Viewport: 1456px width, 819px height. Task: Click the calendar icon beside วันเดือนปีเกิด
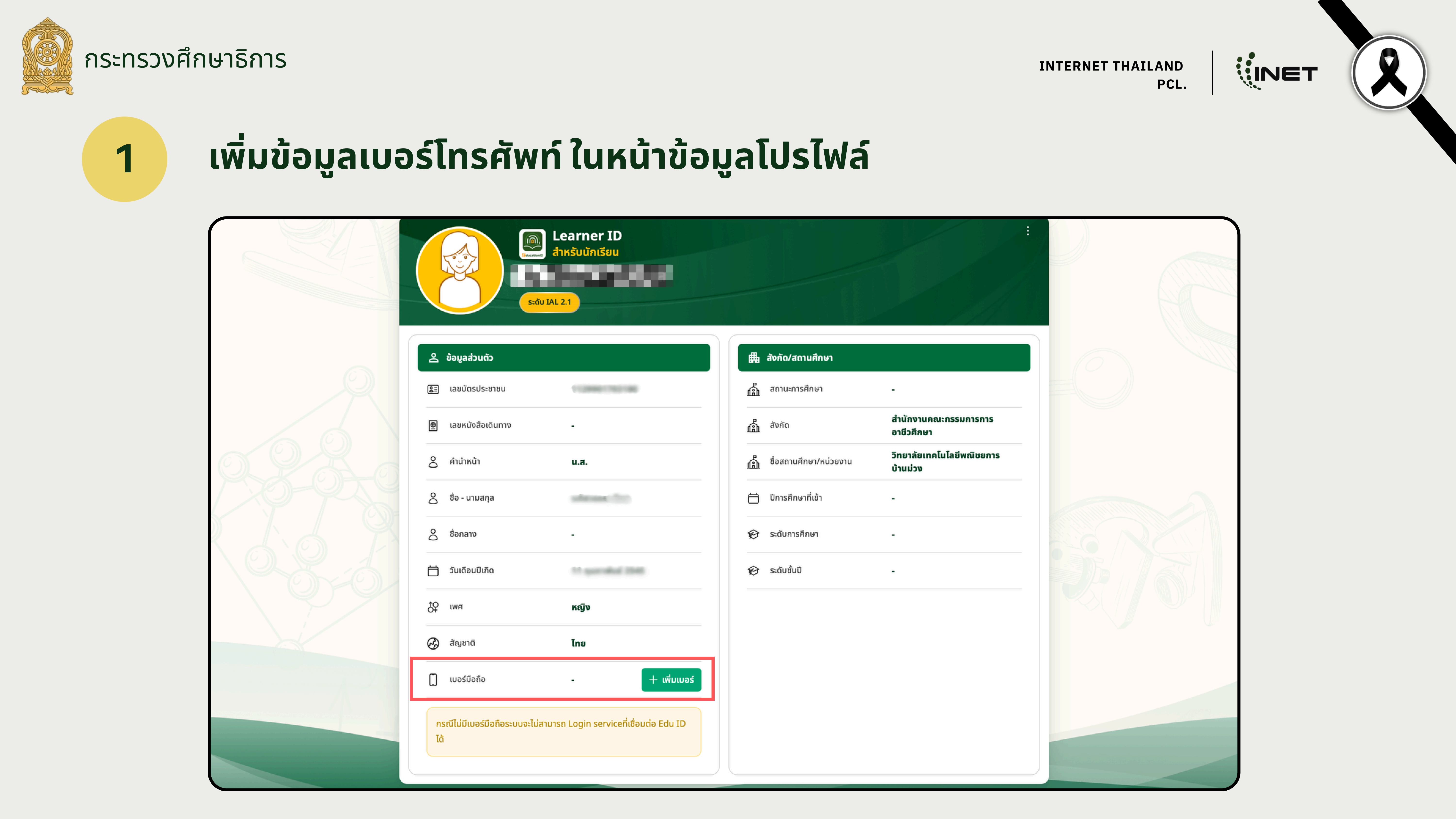coord(433,571)
